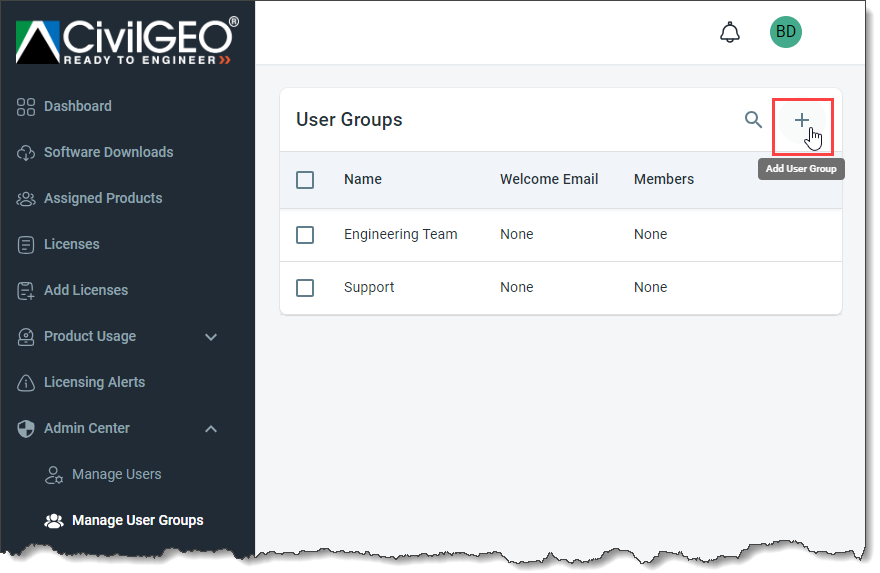
Task: Click the notification bell icon
Action: pyautogui.click(x=730, y=32)
